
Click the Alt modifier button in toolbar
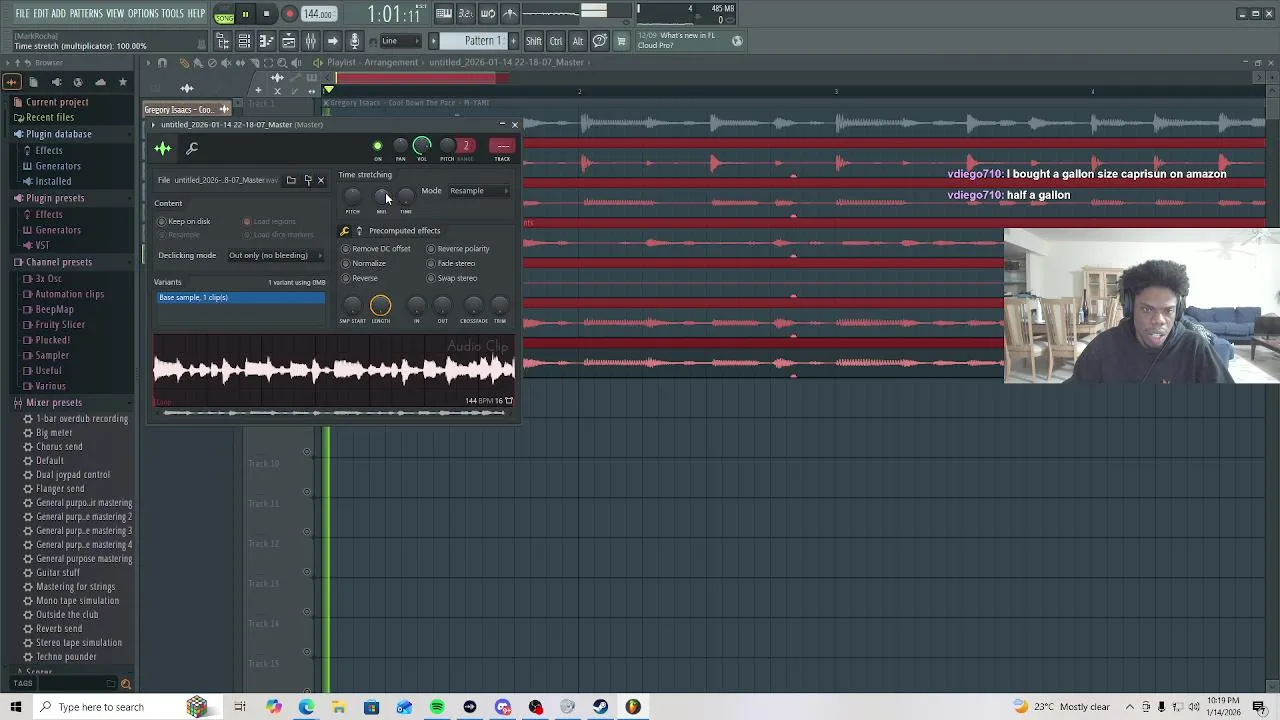[x=578, y=41]
